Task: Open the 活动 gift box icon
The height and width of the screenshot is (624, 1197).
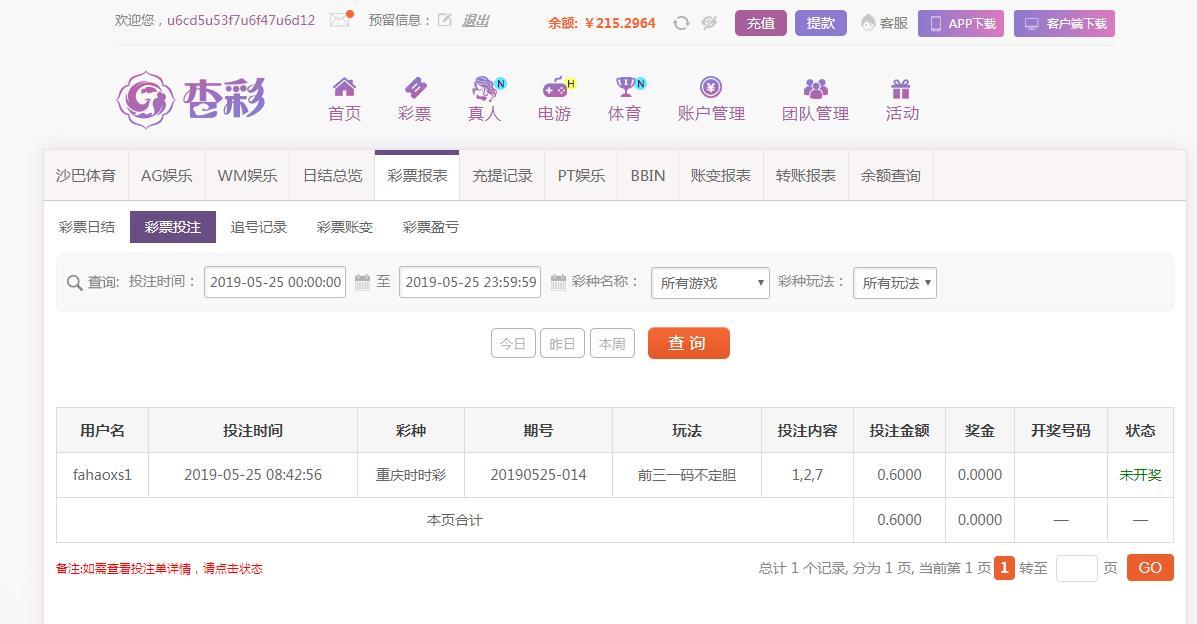Action: point(901,88)
